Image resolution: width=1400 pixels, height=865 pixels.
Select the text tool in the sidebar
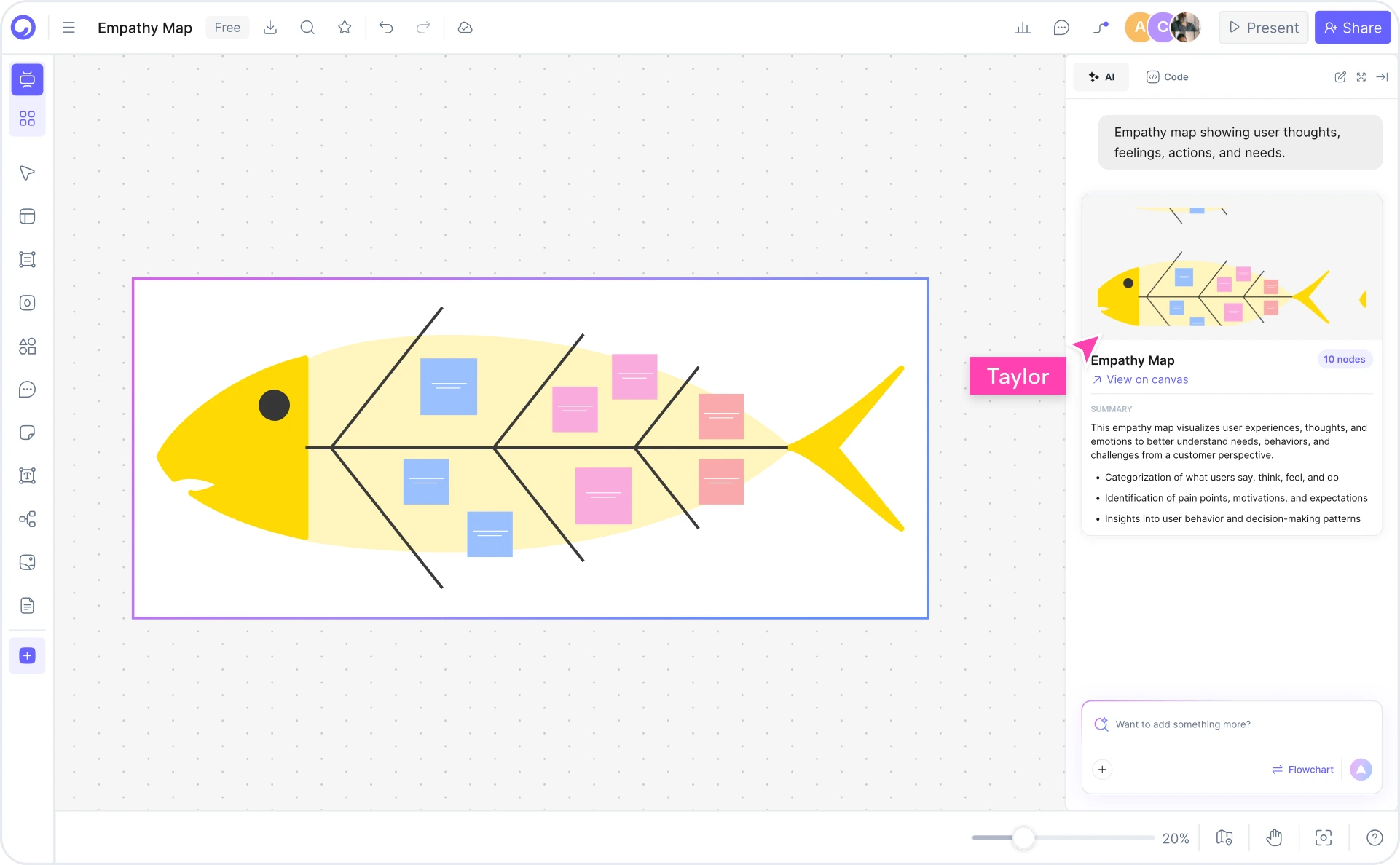coord(27,476)
